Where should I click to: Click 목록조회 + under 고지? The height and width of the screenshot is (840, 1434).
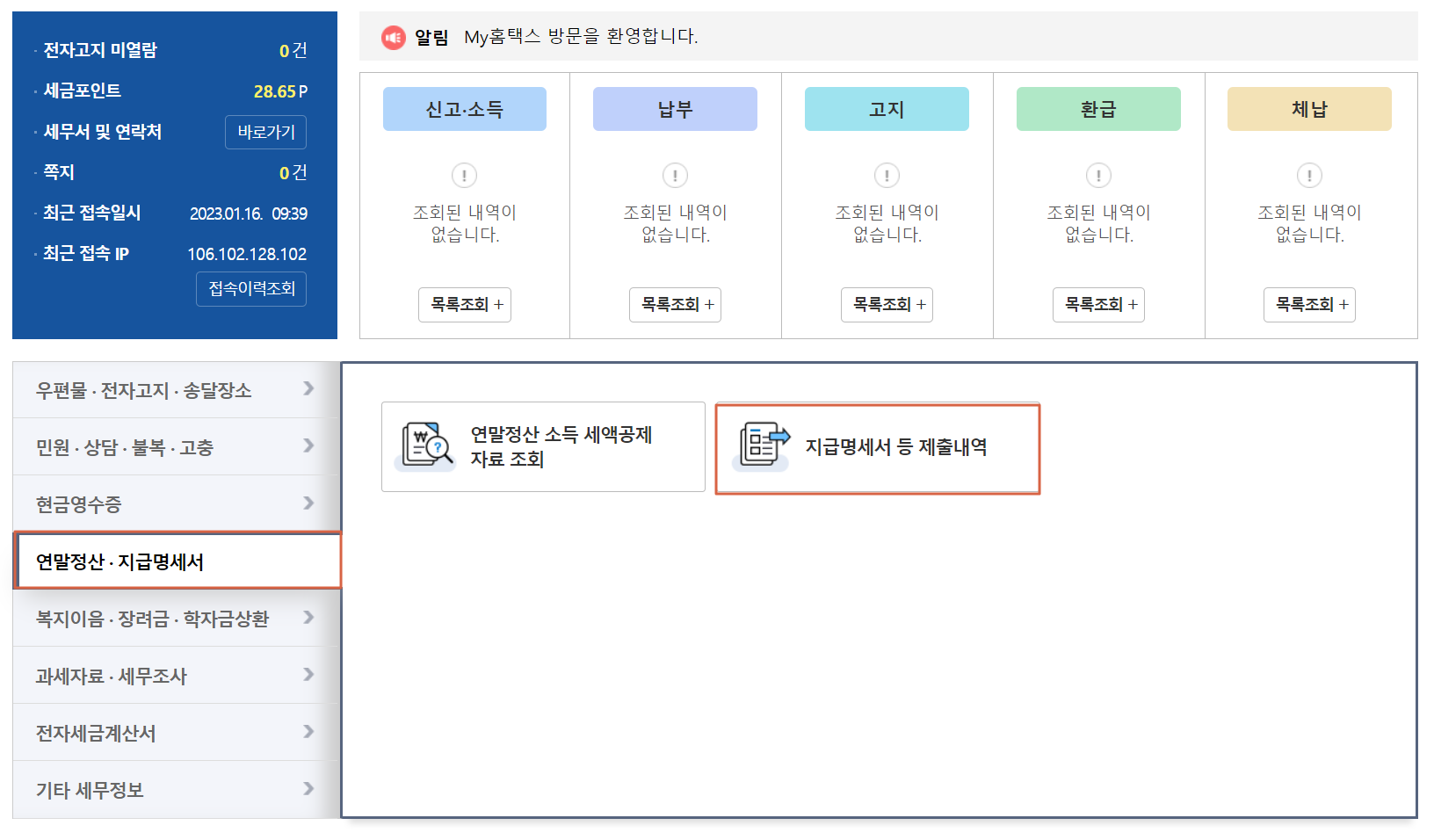887,305
